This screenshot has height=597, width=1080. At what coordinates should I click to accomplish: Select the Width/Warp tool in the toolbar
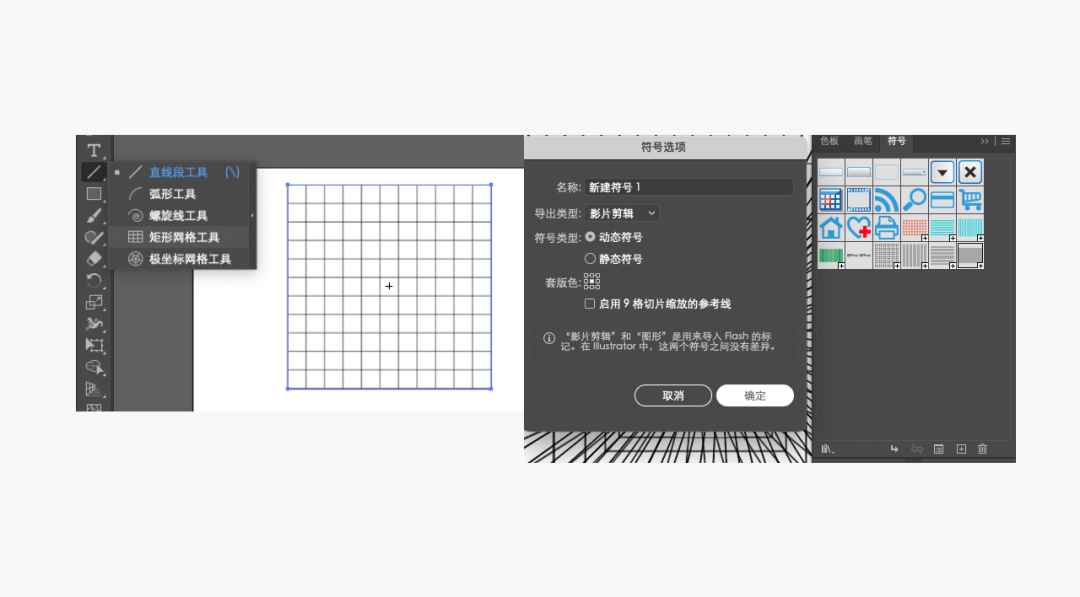point(94,324)
